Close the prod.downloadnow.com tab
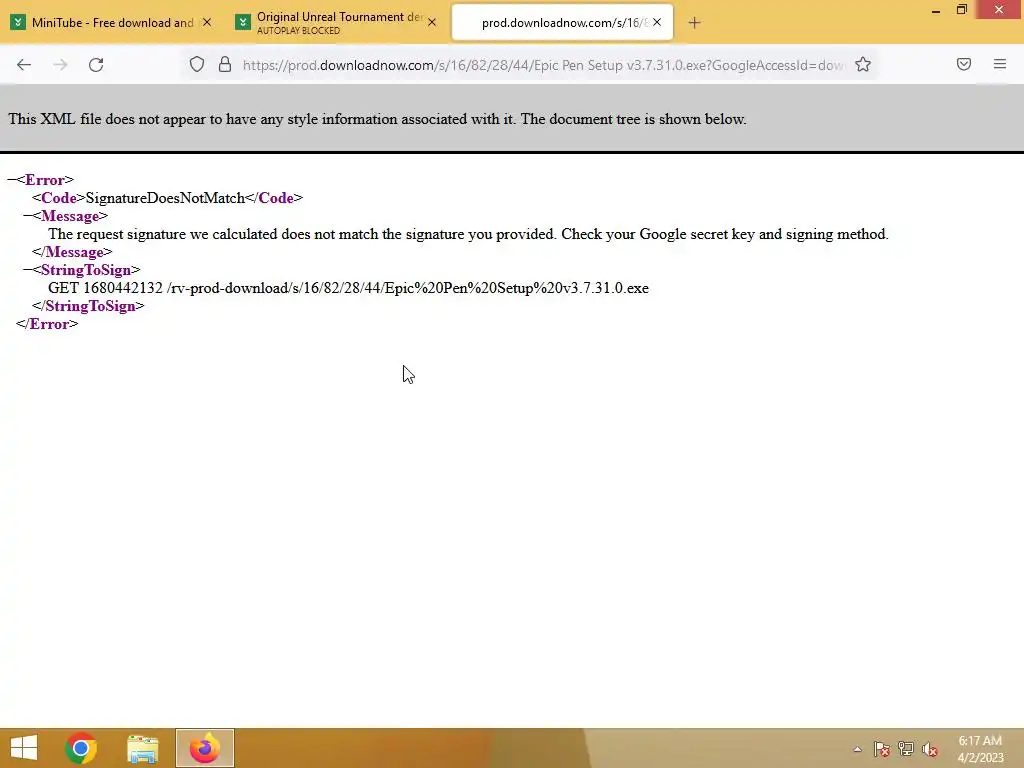This screenshot has width=1024, height=768. [657, 22]
